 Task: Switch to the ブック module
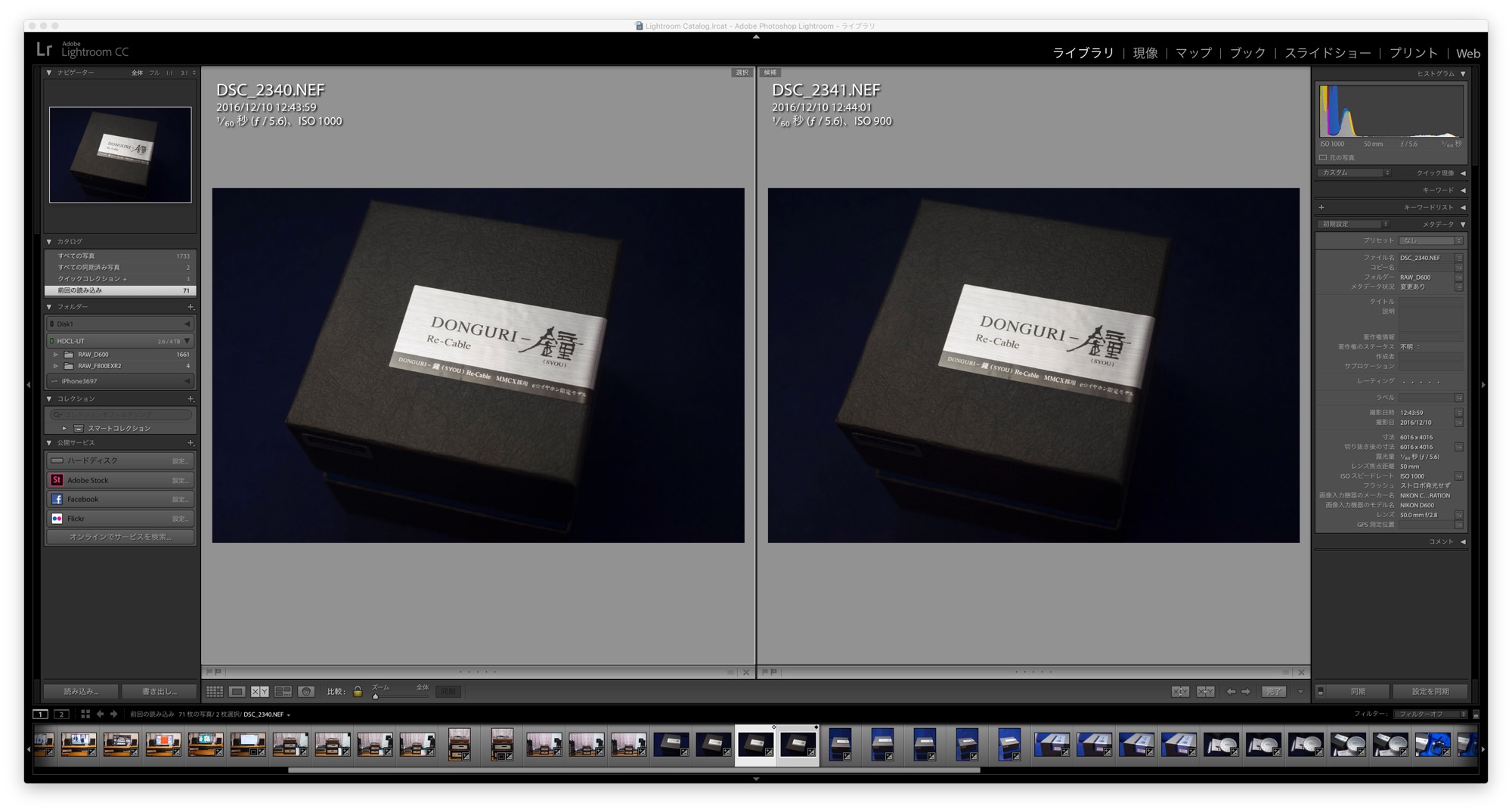click(1247, 53)
